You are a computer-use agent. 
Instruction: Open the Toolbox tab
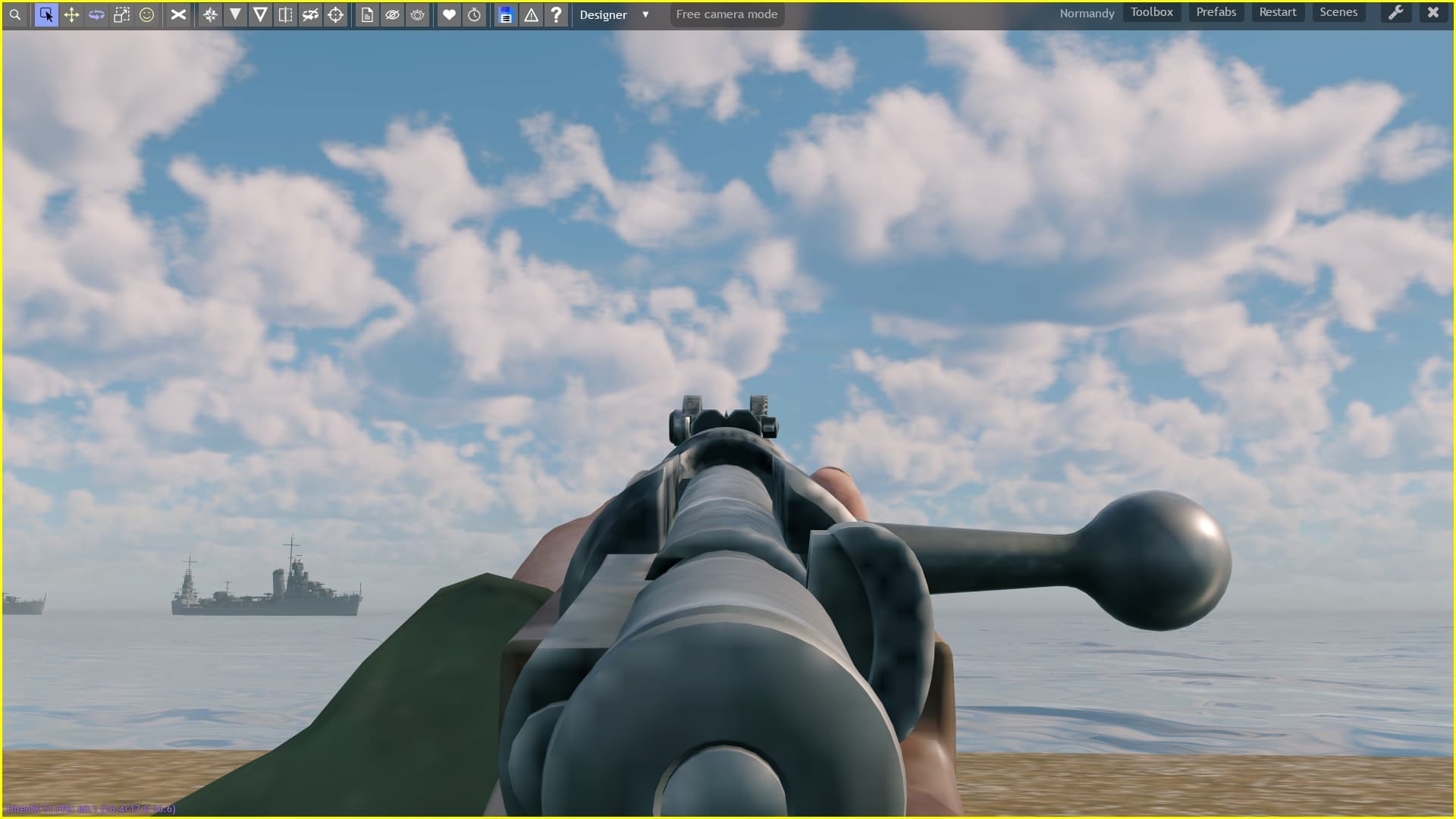1151,12
